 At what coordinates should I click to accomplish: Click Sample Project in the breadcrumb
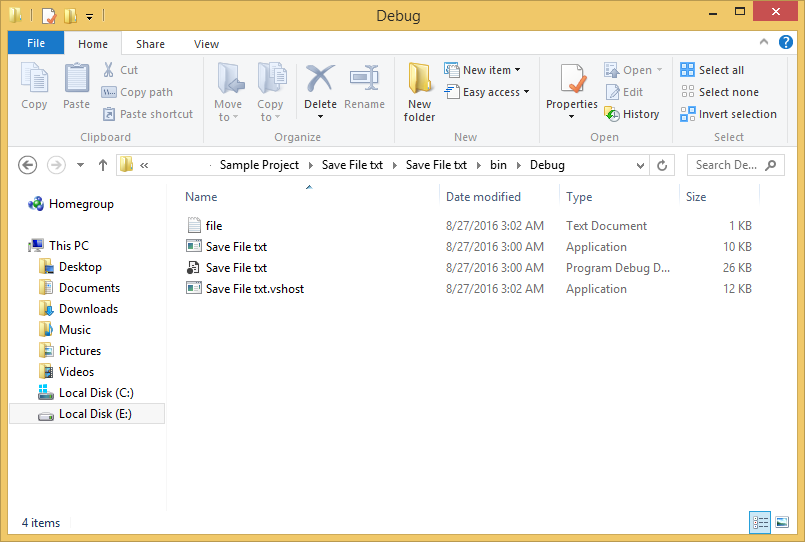pos(259,165)
